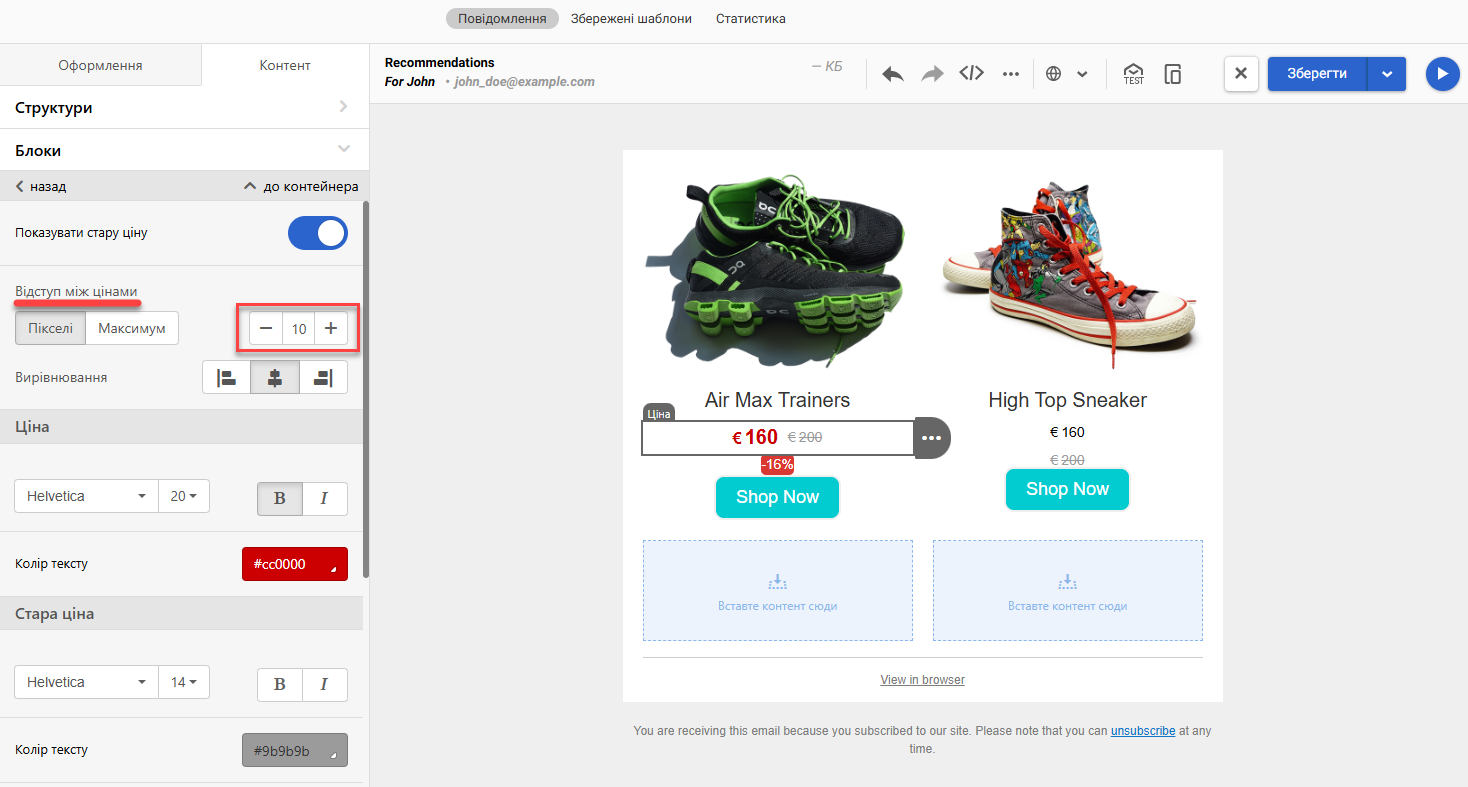Open the three-dots more options in toolbar
This screenshot has width=1468, height=787.
pyautogui.click(x=1011, y=74)
